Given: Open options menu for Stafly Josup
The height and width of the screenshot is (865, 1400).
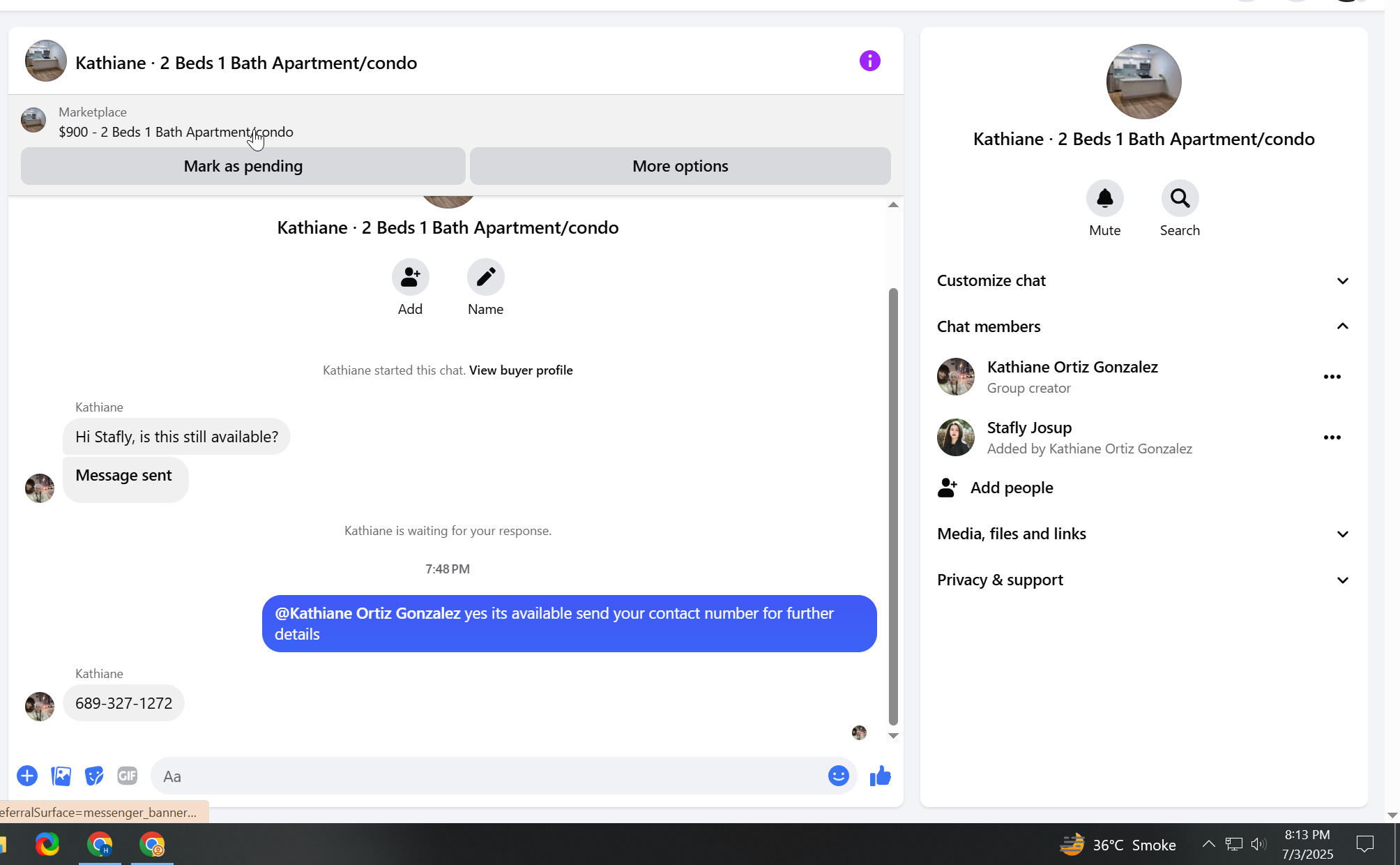Looking at the screenshot, I should [x=1332, y=437].
